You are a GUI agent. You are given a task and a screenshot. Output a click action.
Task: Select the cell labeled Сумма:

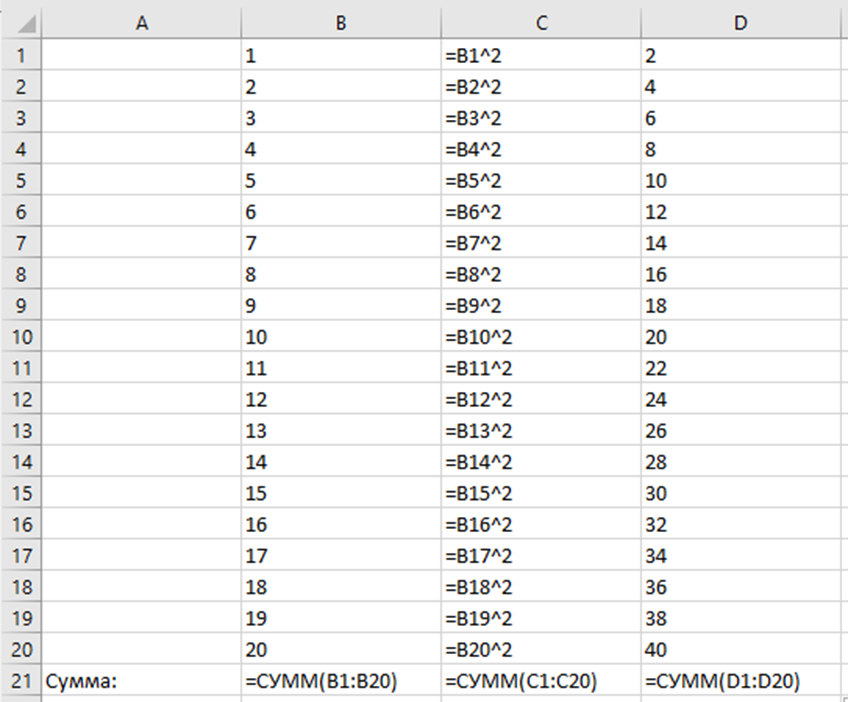click(141, 681)
